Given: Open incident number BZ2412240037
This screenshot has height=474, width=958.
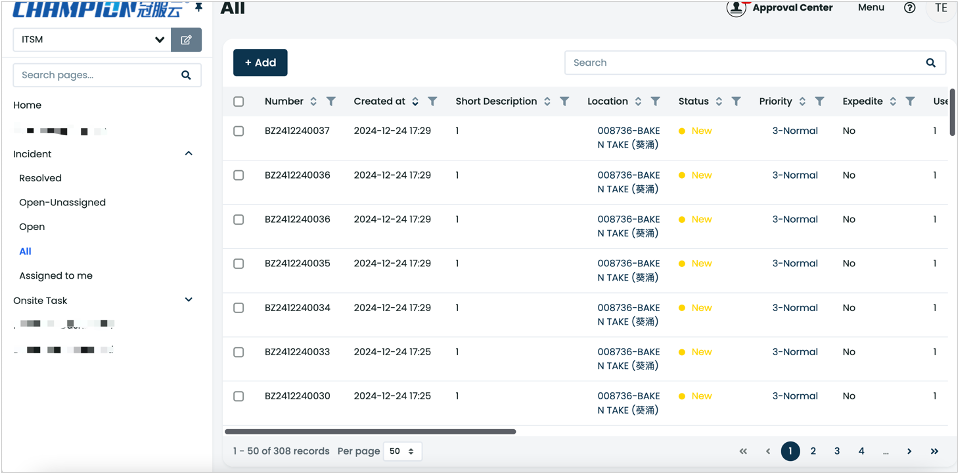Looking at the screenshot, I should (298, 131).
